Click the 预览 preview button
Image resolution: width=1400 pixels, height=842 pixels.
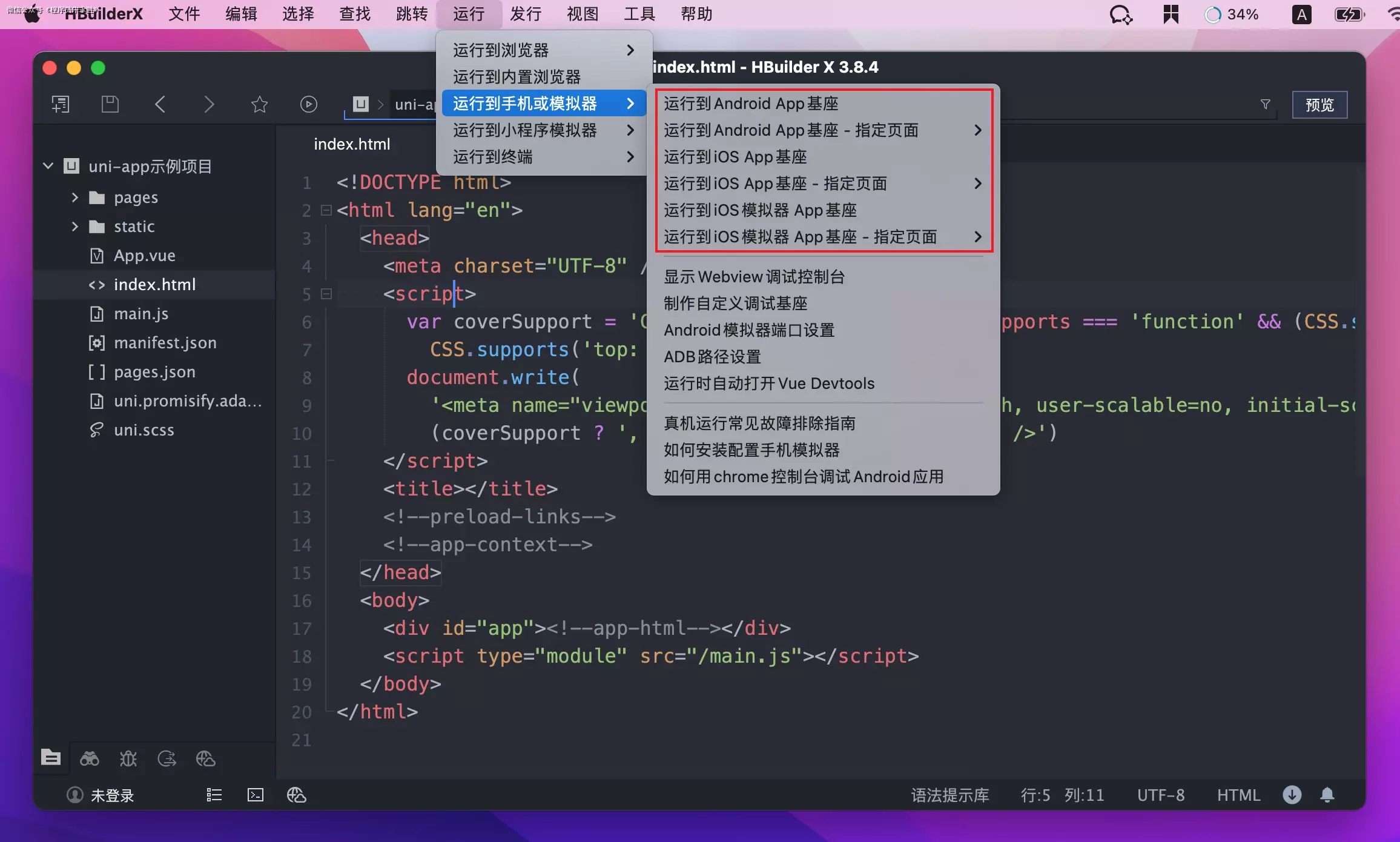pyautogui.click(x=1319, y=105)
